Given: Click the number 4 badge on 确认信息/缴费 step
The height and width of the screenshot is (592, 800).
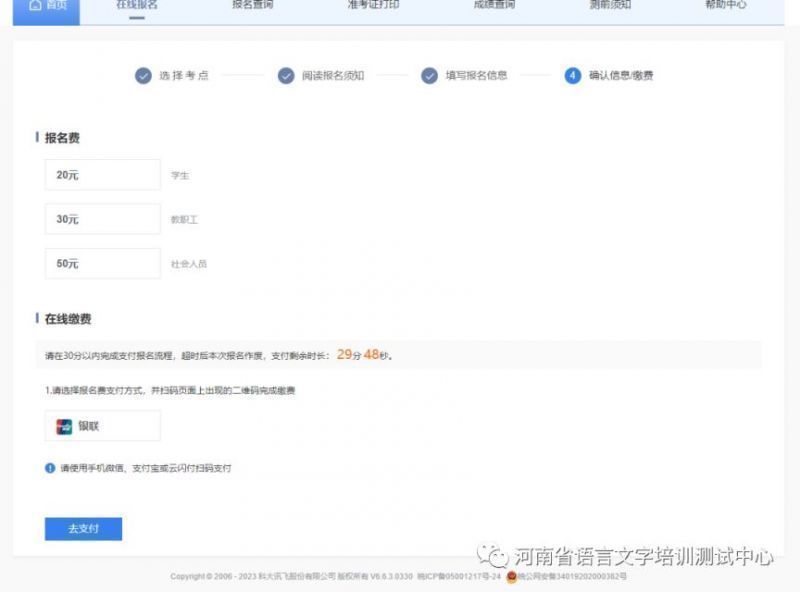Looking at the screenshot, I should tap(572, 74).
